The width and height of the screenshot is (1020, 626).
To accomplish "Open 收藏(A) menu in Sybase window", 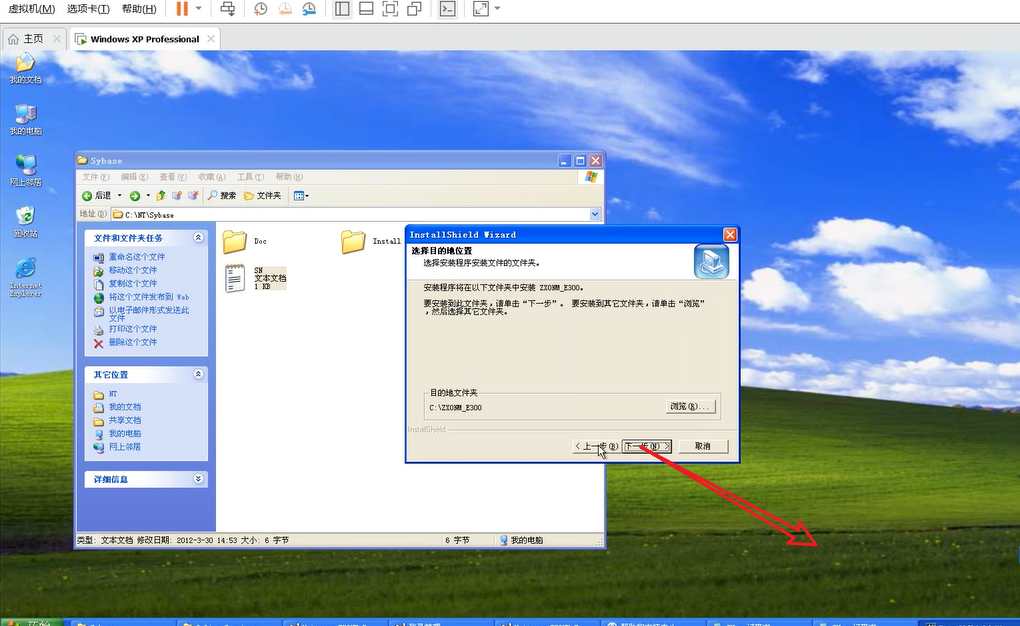I will 211,177.
